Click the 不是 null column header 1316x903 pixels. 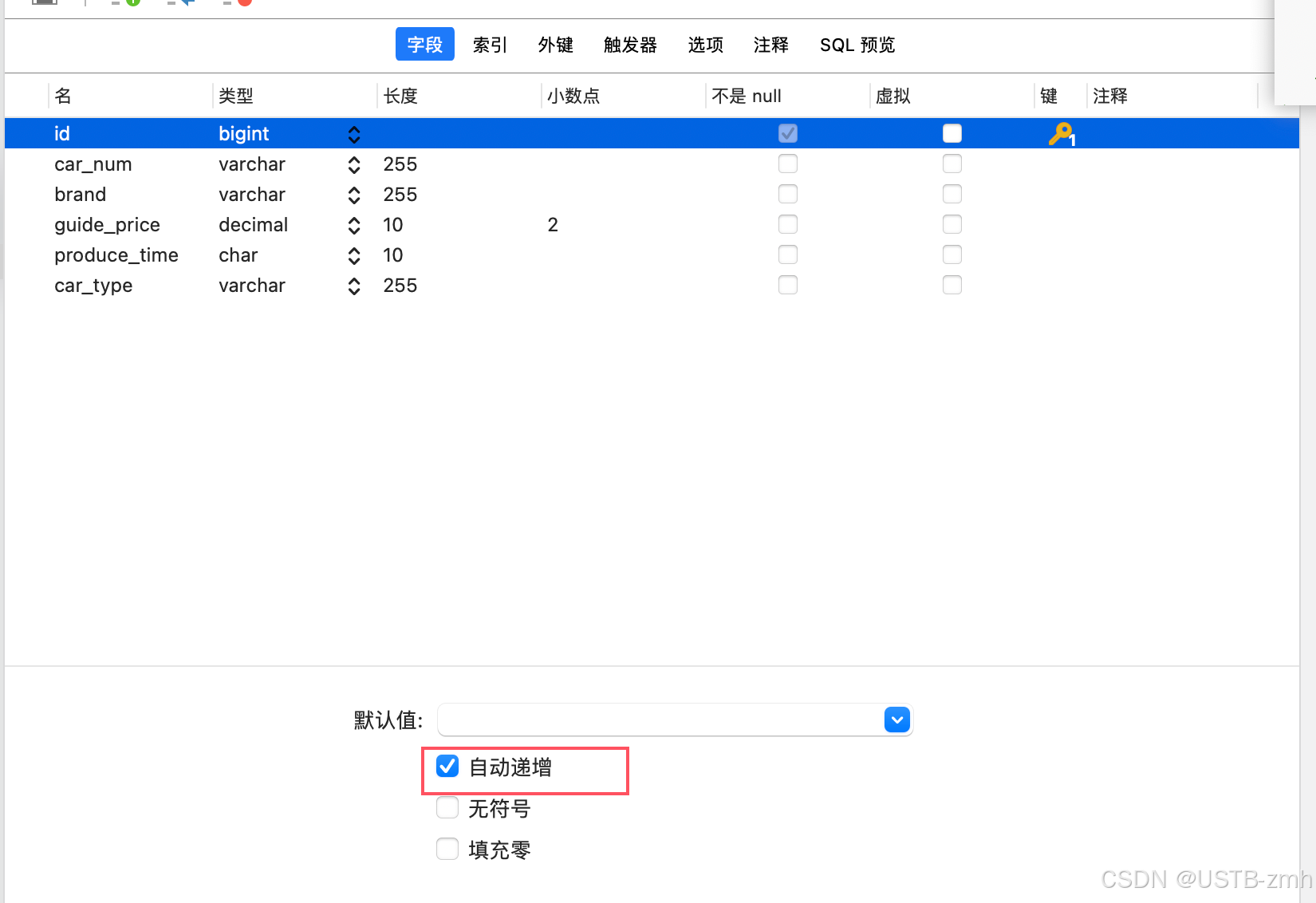[x=747, y=96]
